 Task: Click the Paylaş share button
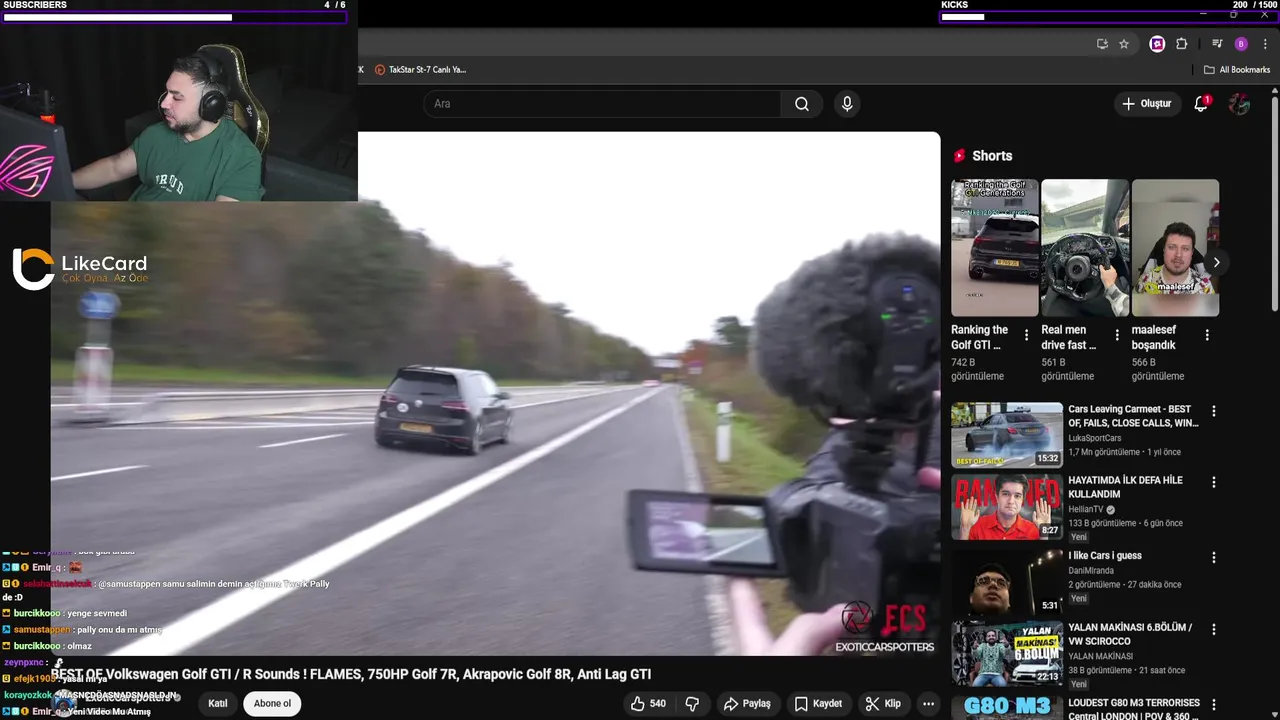point(747,704)
